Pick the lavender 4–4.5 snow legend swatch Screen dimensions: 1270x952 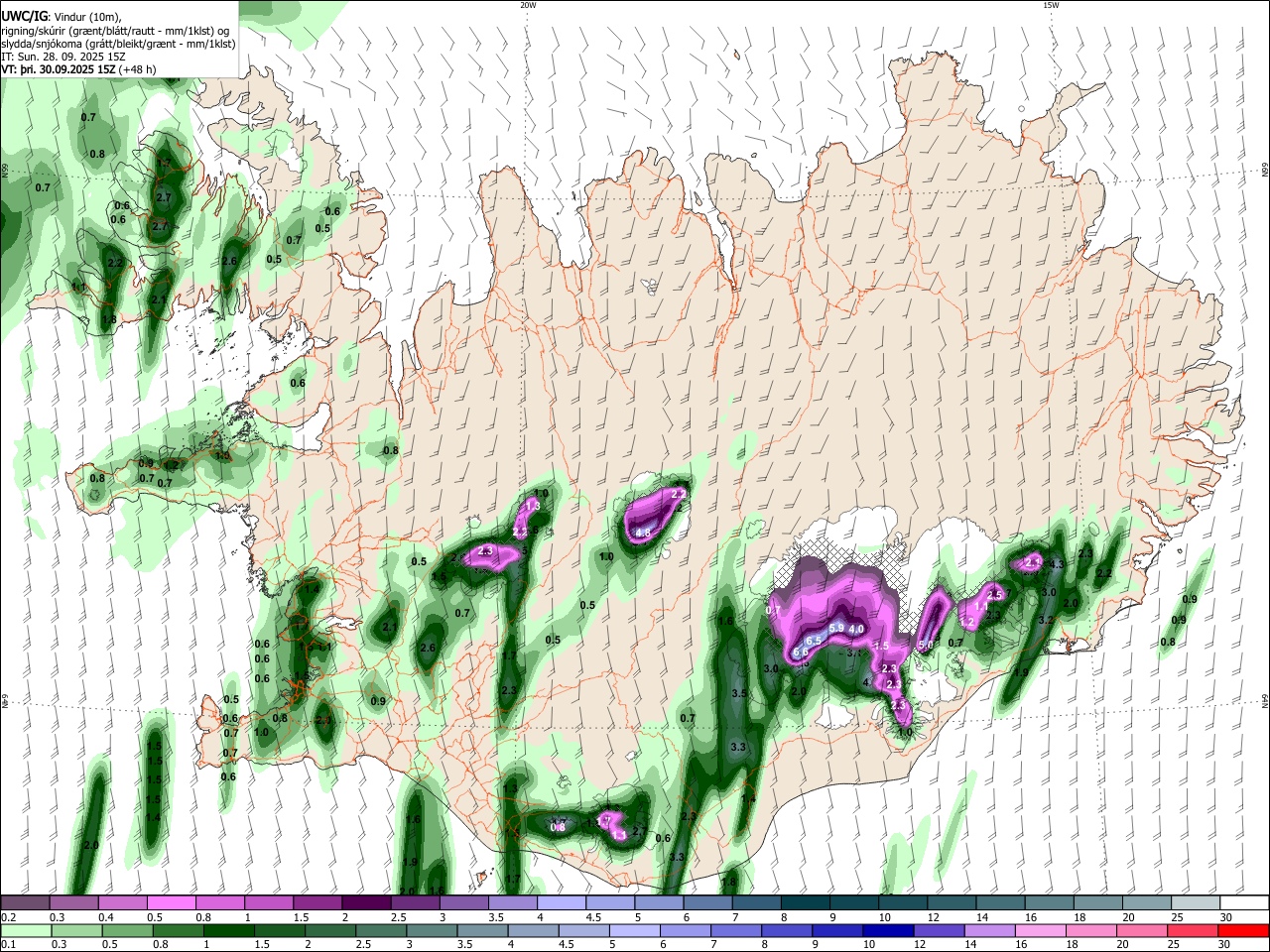click(562, 903)
